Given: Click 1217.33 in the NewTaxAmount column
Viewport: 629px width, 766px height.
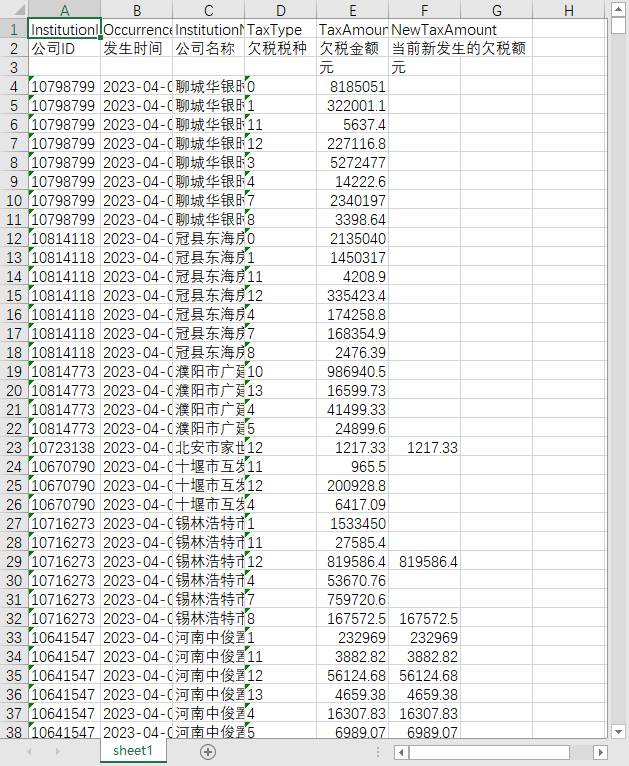Looking at the screenshot, I should [424, 447].
